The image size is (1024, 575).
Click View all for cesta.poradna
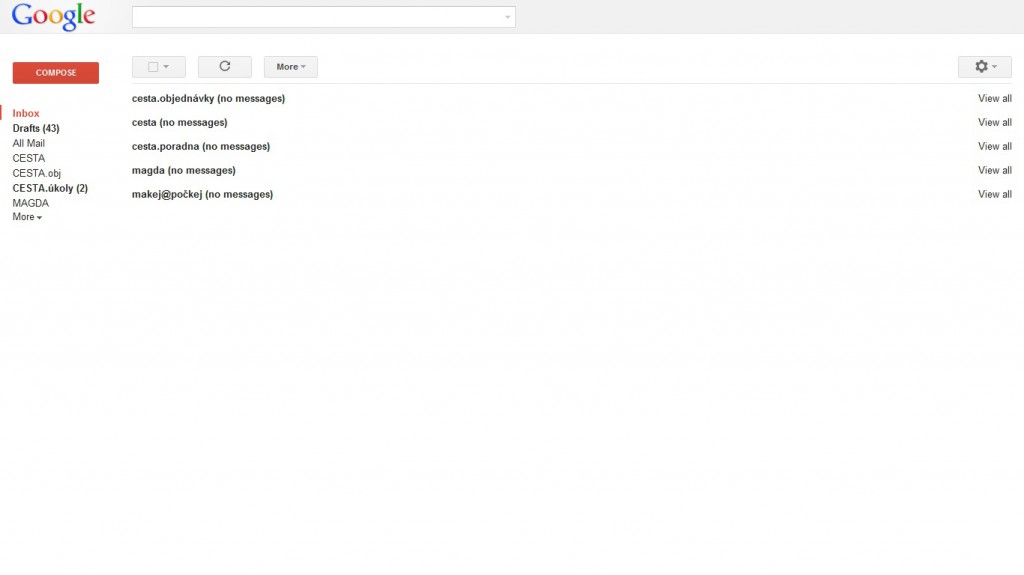click(x=995, y=146)
